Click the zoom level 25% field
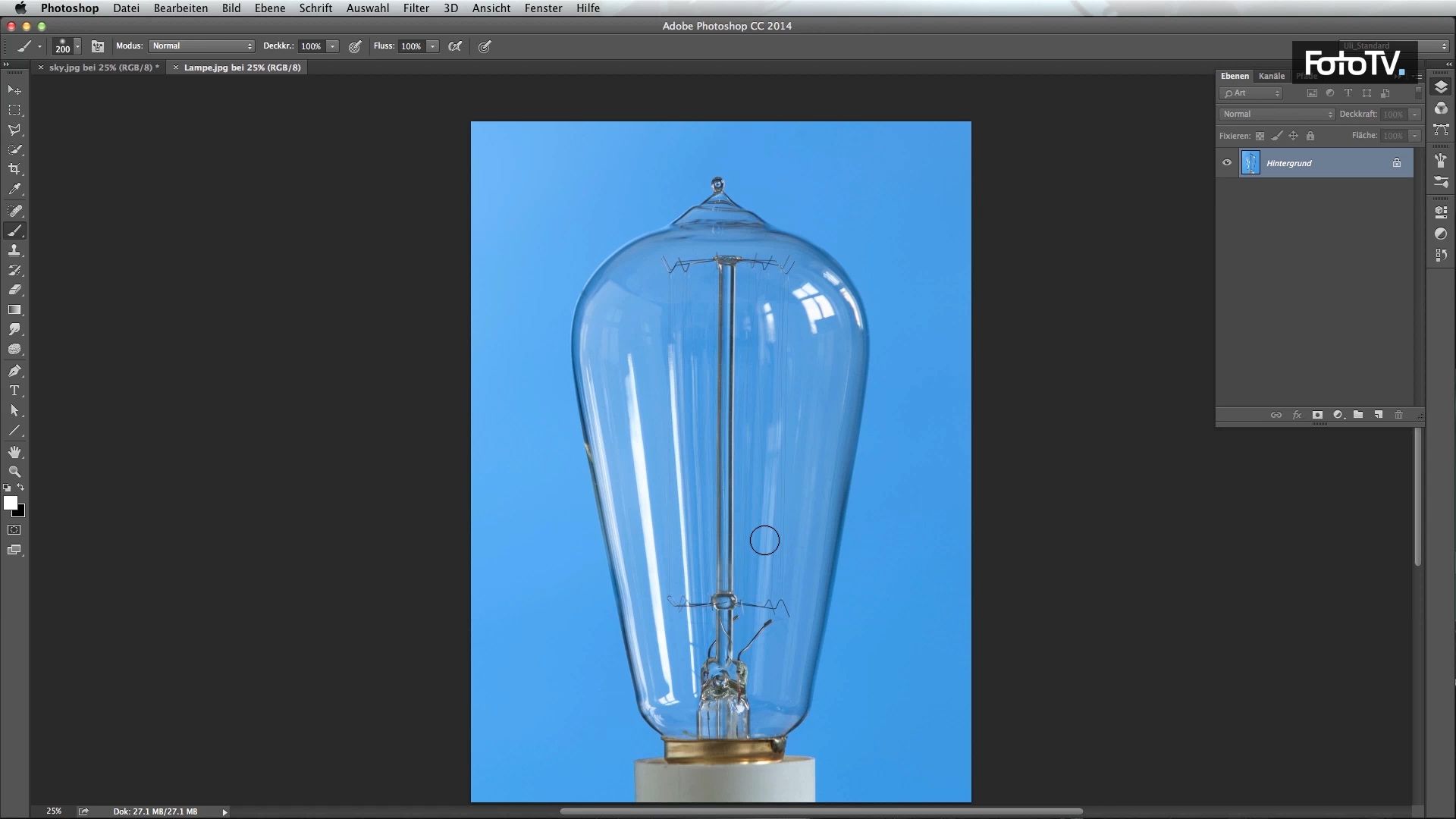The height and width of the screenshot is (819, 1456). 54,811
